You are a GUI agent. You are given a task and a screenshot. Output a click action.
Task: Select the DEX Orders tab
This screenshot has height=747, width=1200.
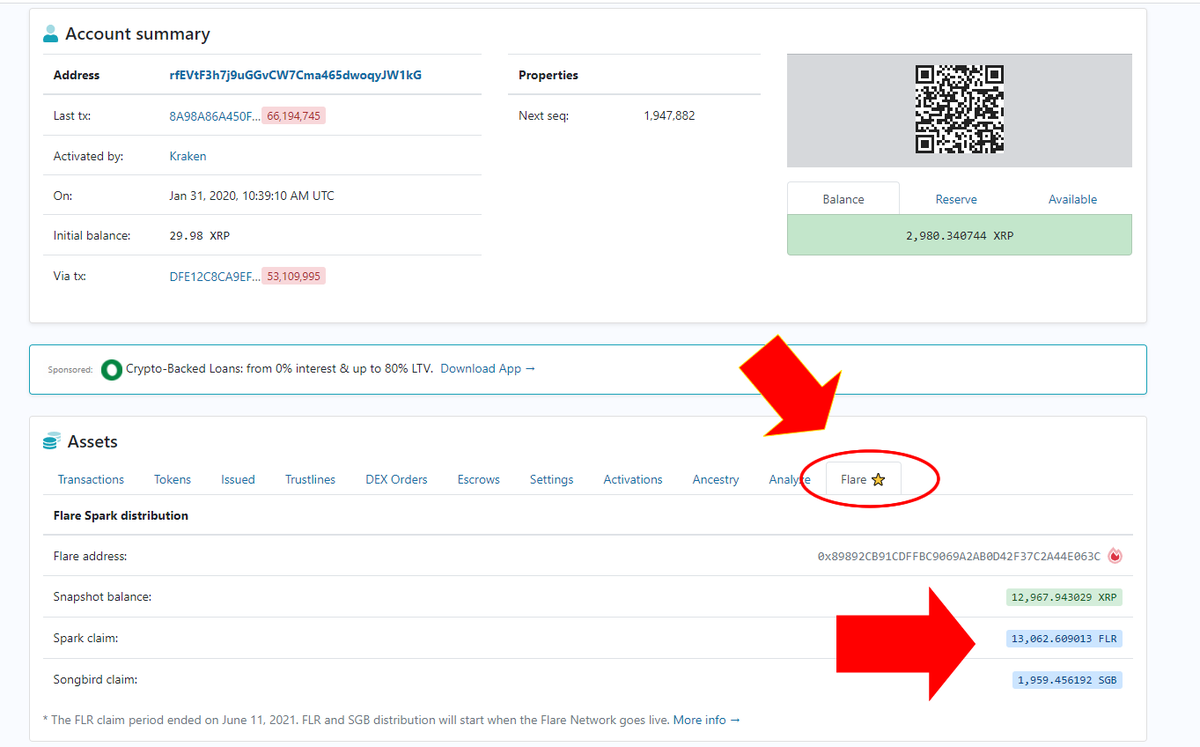coord(396,479)
